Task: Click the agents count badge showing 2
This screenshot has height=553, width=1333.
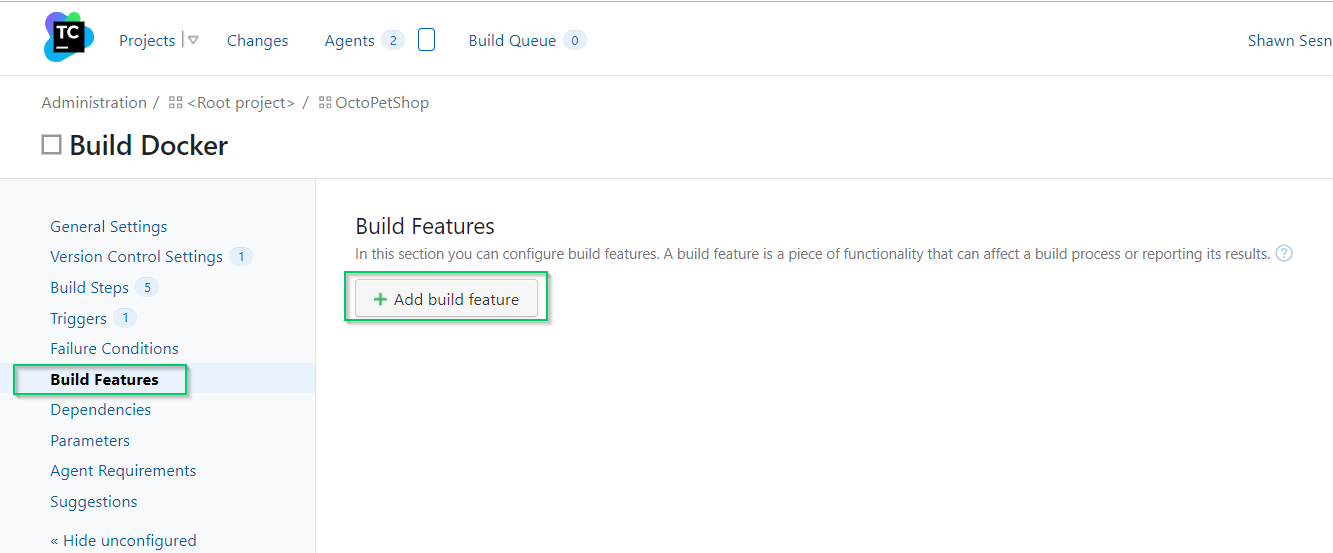Action: point(393,41)
